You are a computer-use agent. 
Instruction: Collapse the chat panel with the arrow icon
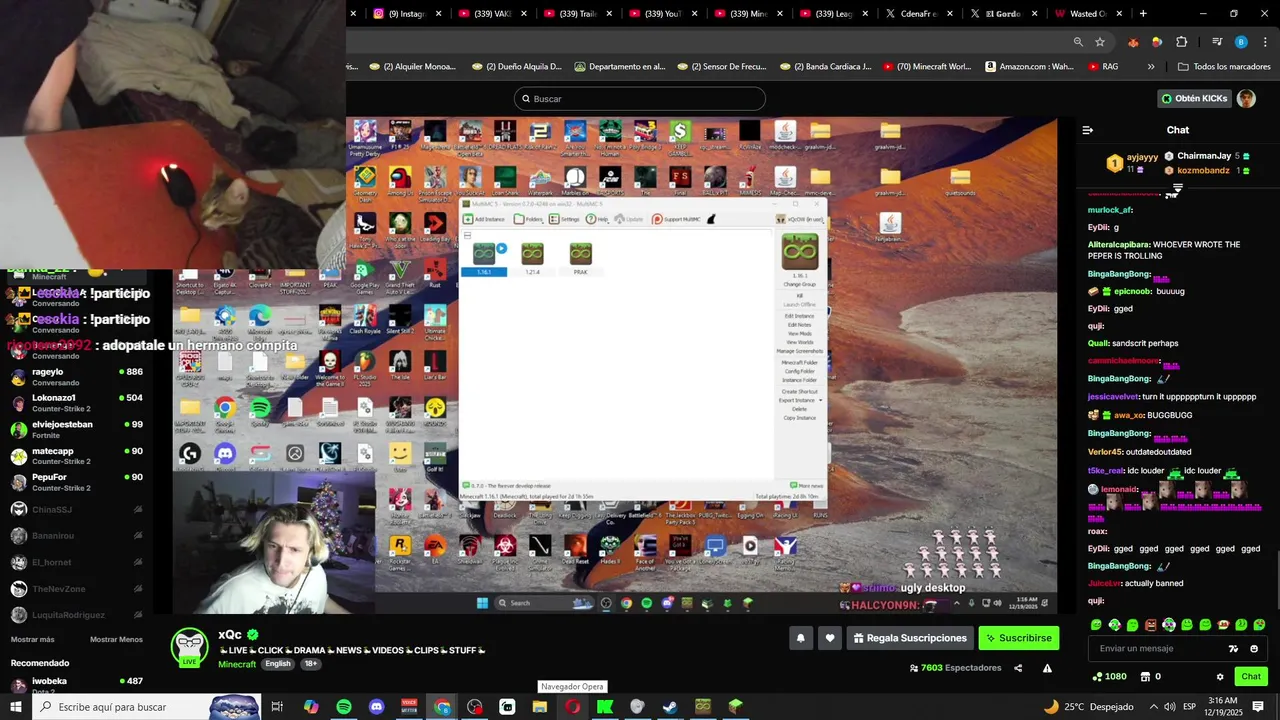pyautogui.click(x=1088, y=130)
